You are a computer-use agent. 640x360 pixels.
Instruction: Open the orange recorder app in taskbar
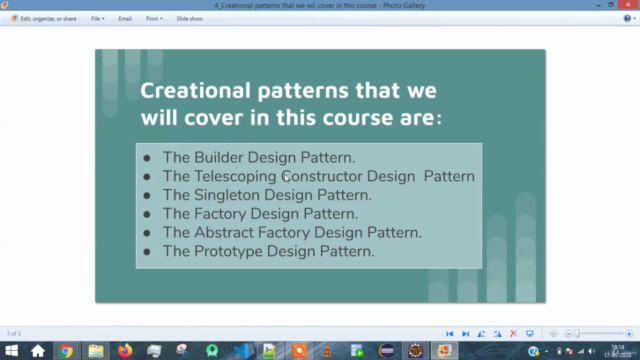[x=299, y=351]
